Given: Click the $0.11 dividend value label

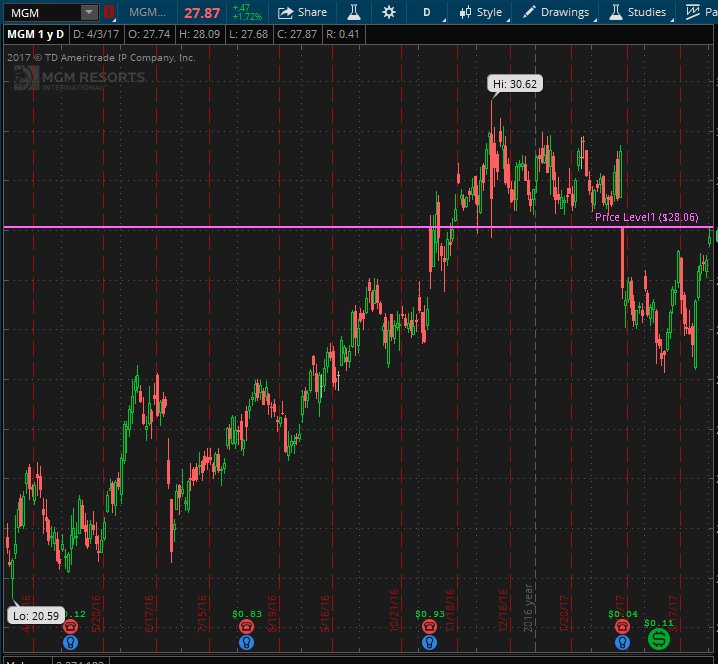Looking at the screenshot, I should 658,623.
